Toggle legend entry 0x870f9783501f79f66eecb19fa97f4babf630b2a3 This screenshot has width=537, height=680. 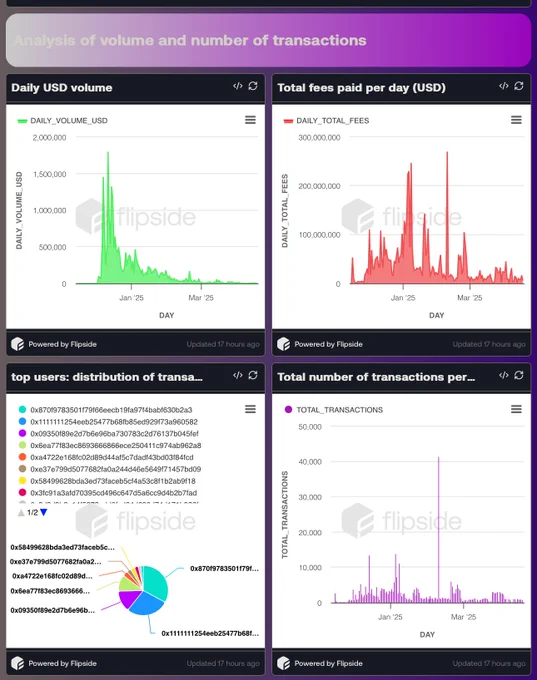pyautogui.click(x=105, y=410)
